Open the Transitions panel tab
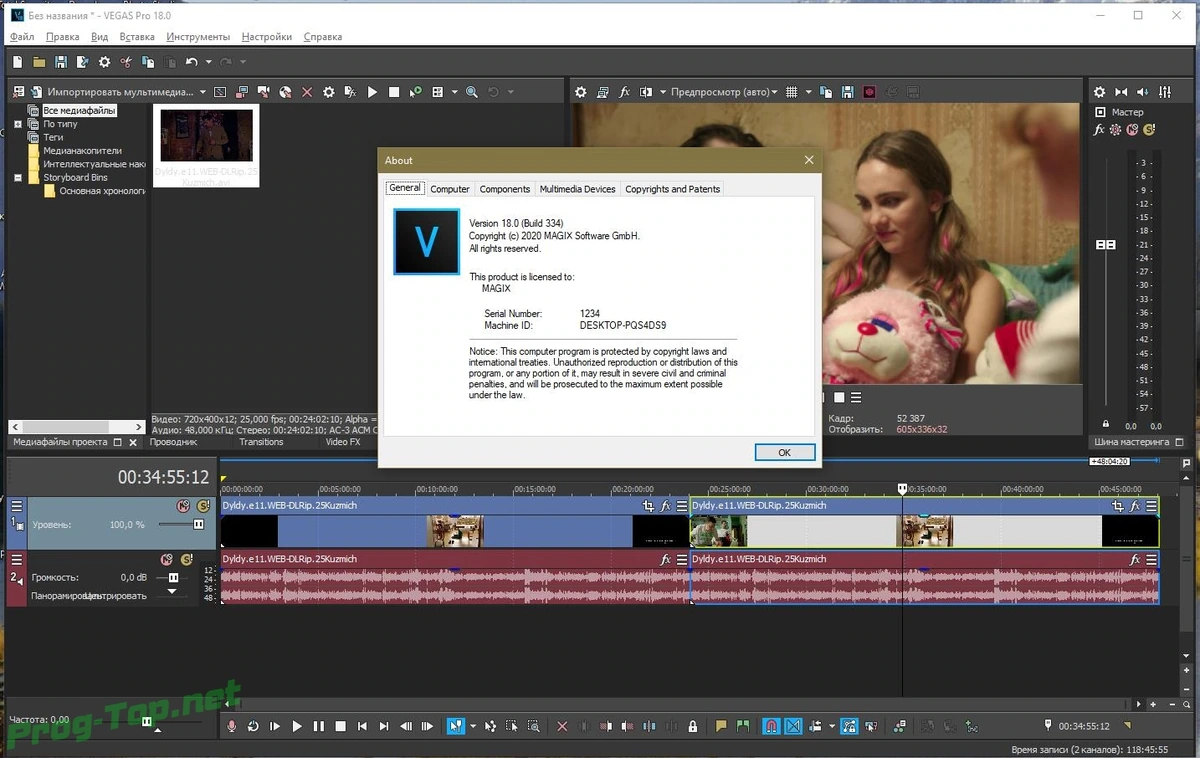This screenshot has height=758, width=1200. coord(261,442)
